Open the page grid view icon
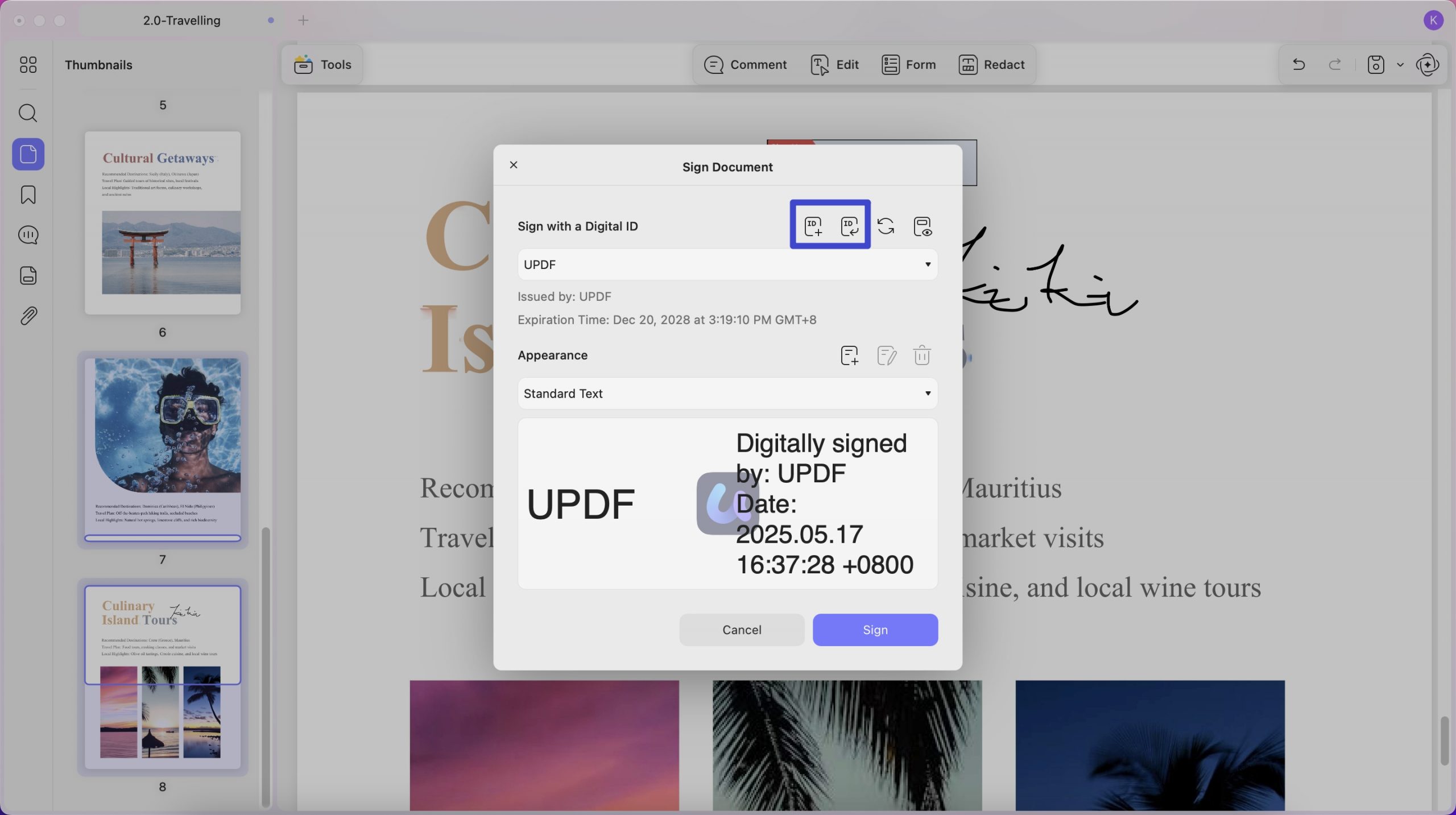 [28, 65]
